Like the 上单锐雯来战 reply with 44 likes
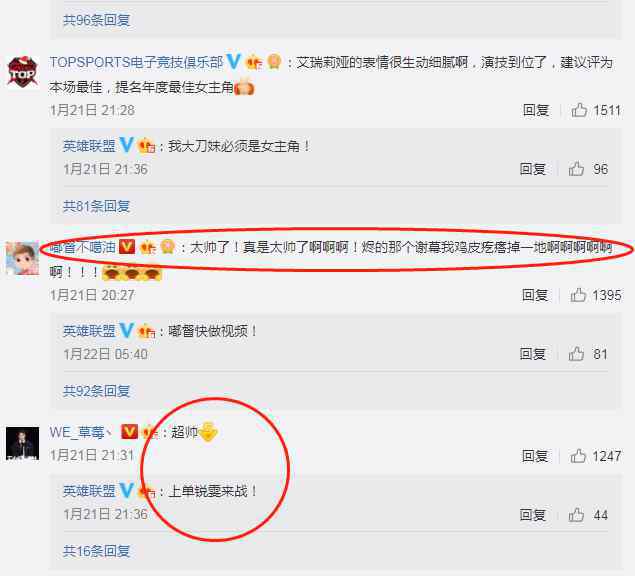The image size is (635, 576). point(576,515)
